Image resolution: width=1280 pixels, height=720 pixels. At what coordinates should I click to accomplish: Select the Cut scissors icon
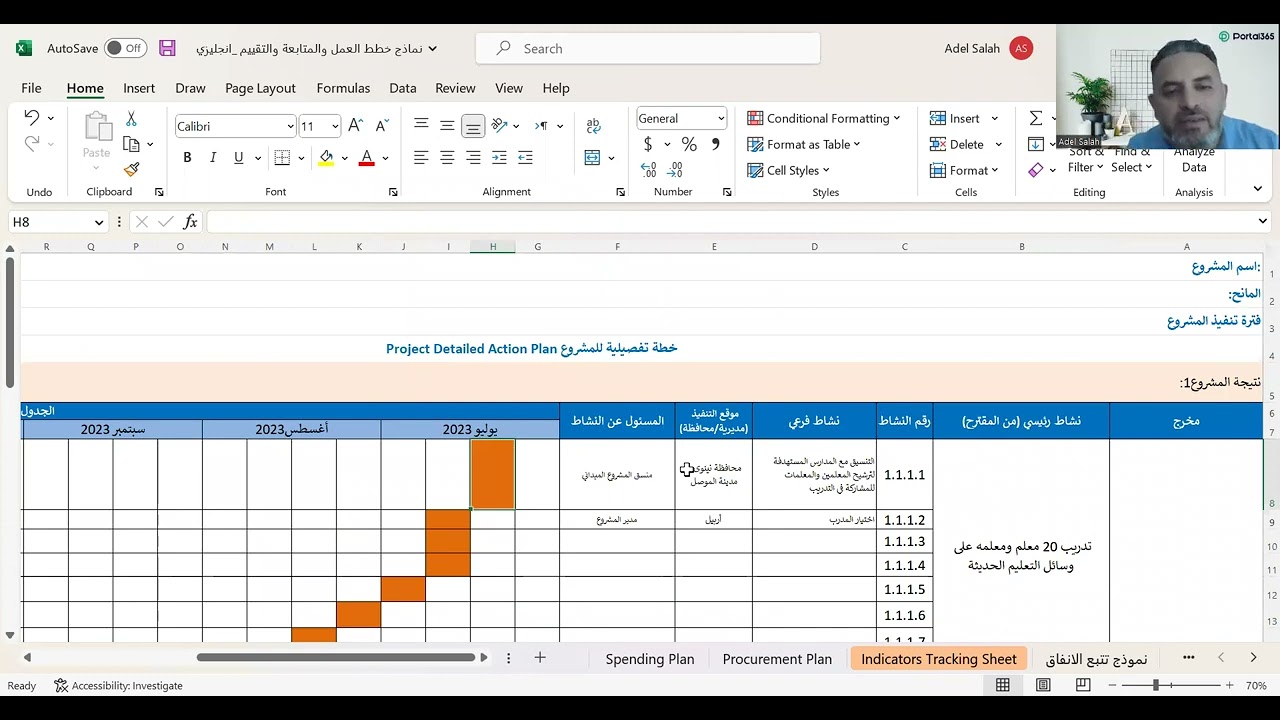[131, 119]
